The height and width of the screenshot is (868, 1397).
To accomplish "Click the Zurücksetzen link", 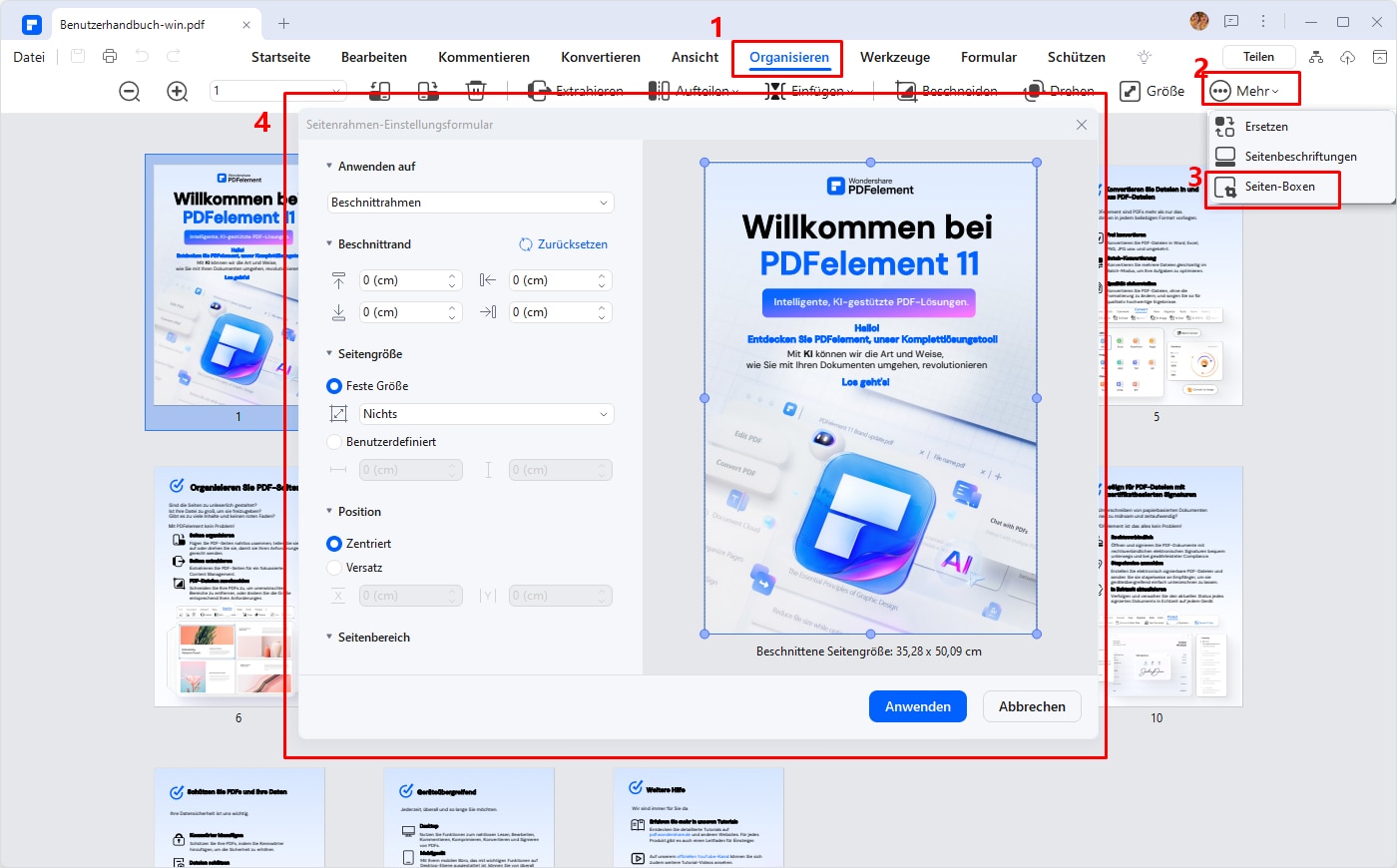I will [x=564, y=244].
